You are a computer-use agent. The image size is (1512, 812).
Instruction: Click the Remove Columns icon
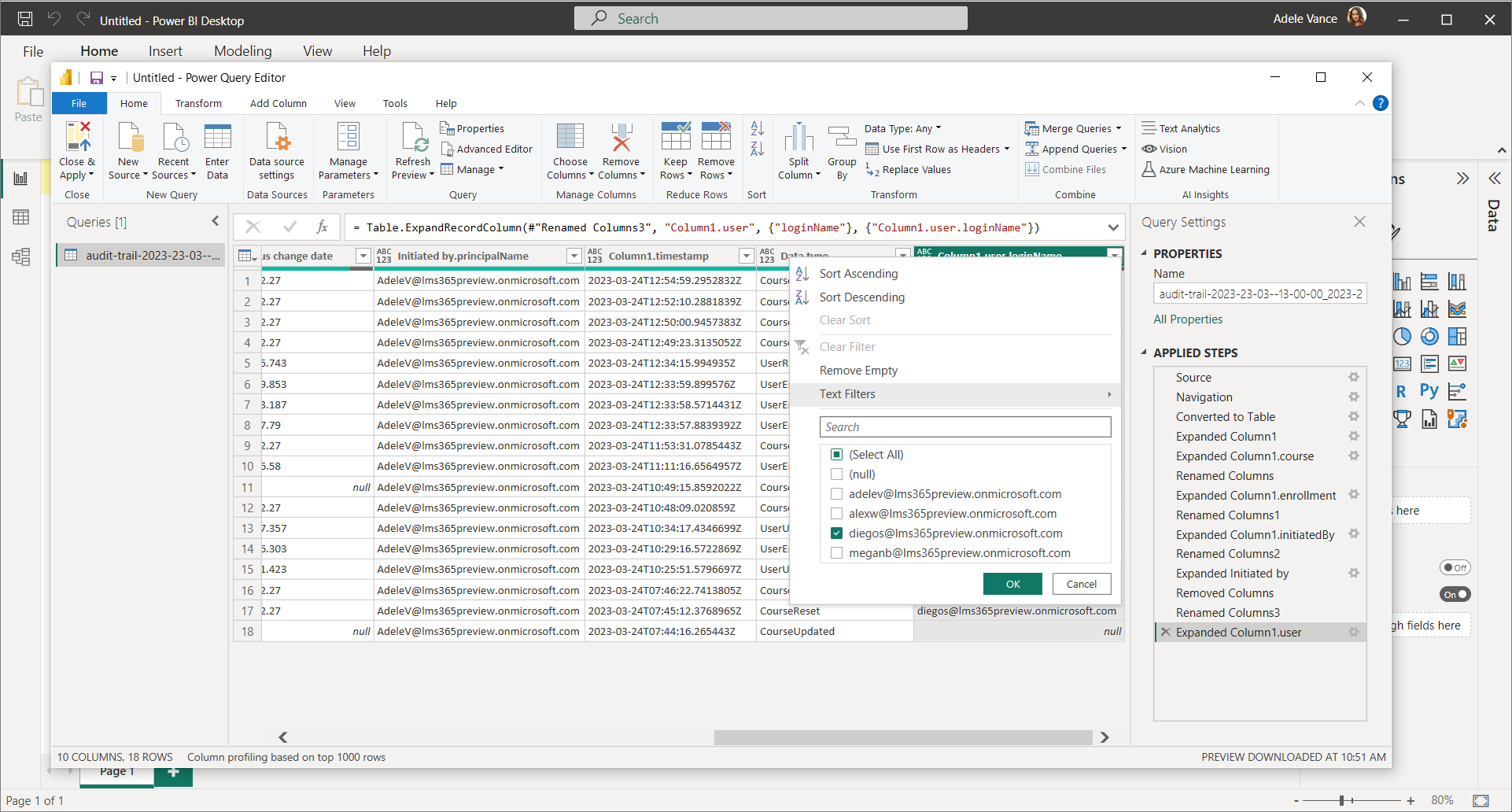coord(621,138)
